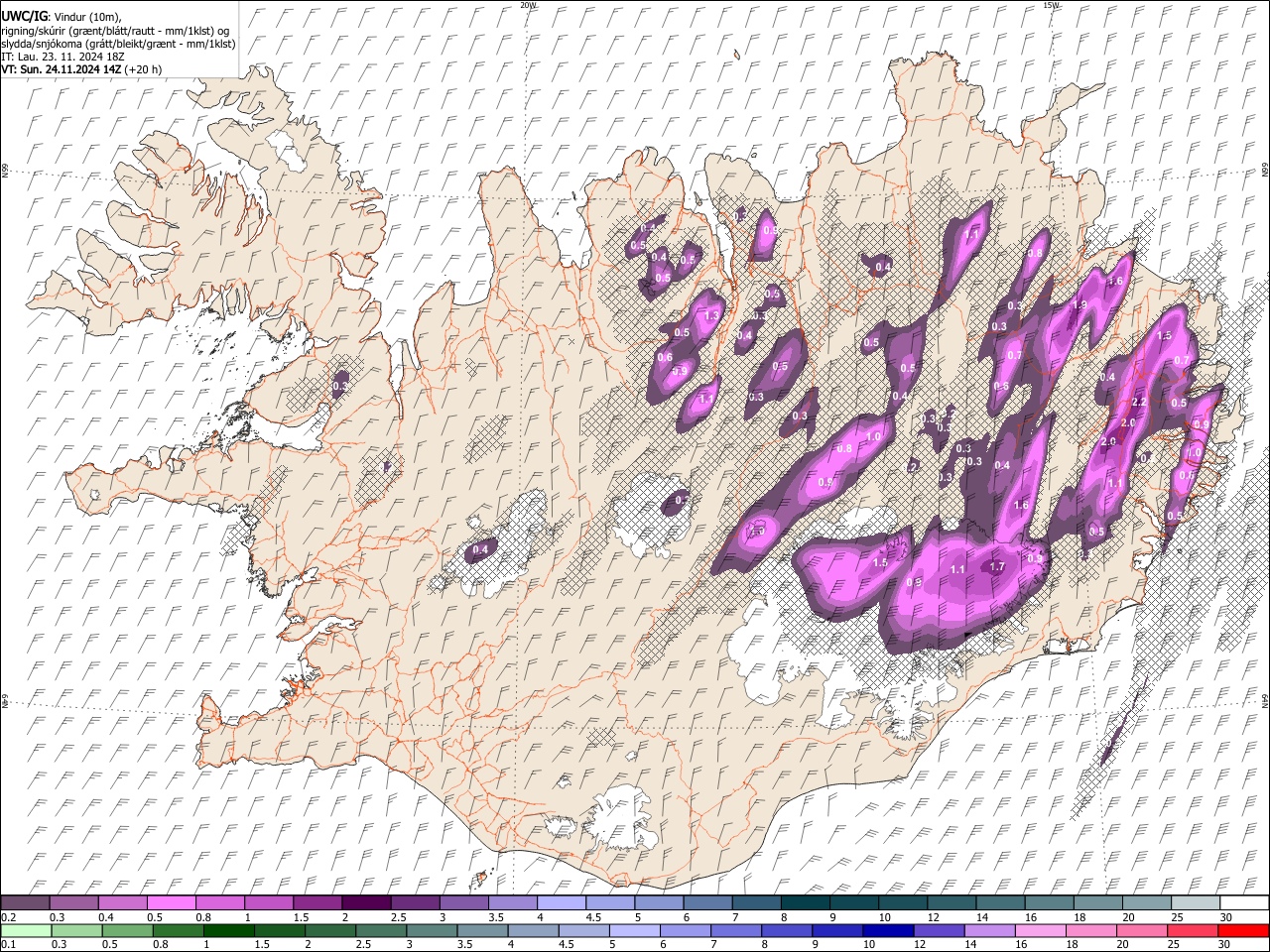This screenshot has width=1270, height=952.
Task: Click the dark mauve 0.2 snow legend swatch
Action: 26,902
